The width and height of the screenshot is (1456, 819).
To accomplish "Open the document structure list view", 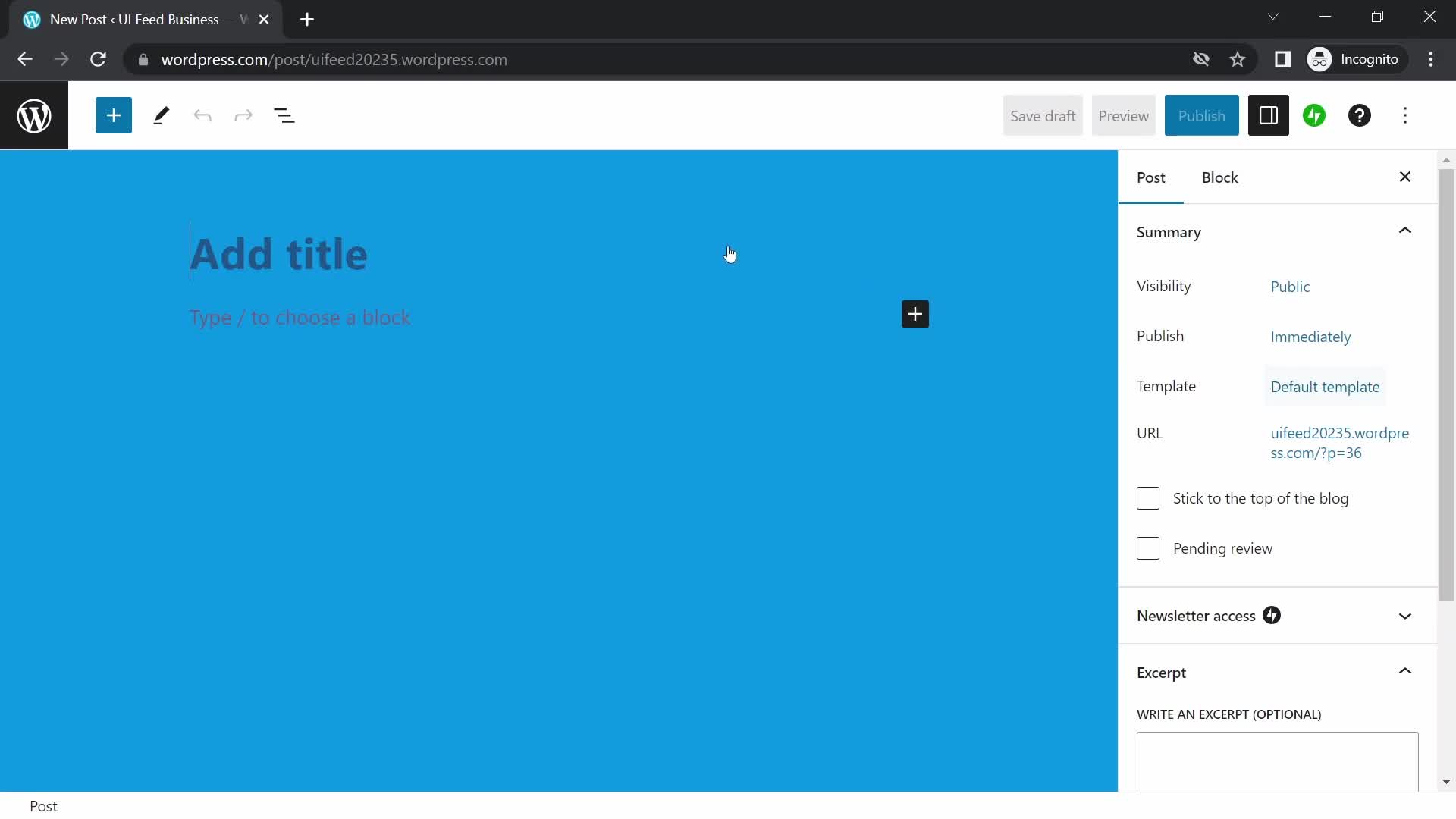I will click(x=284, y=115).
